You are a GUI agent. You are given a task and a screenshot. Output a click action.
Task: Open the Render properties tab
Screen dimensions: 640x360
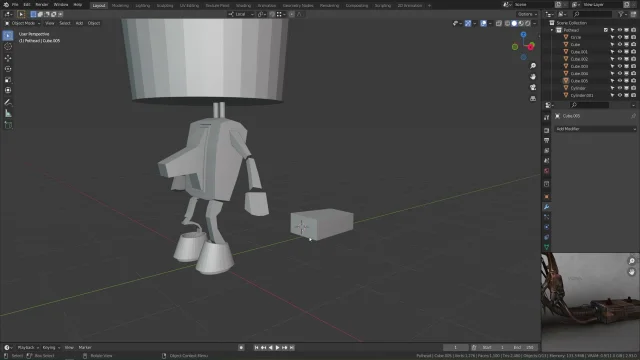pos(547,131)
